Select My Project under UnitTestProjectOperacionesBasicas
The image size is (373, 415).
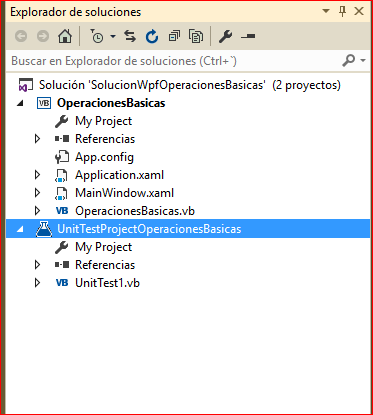click(x=104, y=247)
